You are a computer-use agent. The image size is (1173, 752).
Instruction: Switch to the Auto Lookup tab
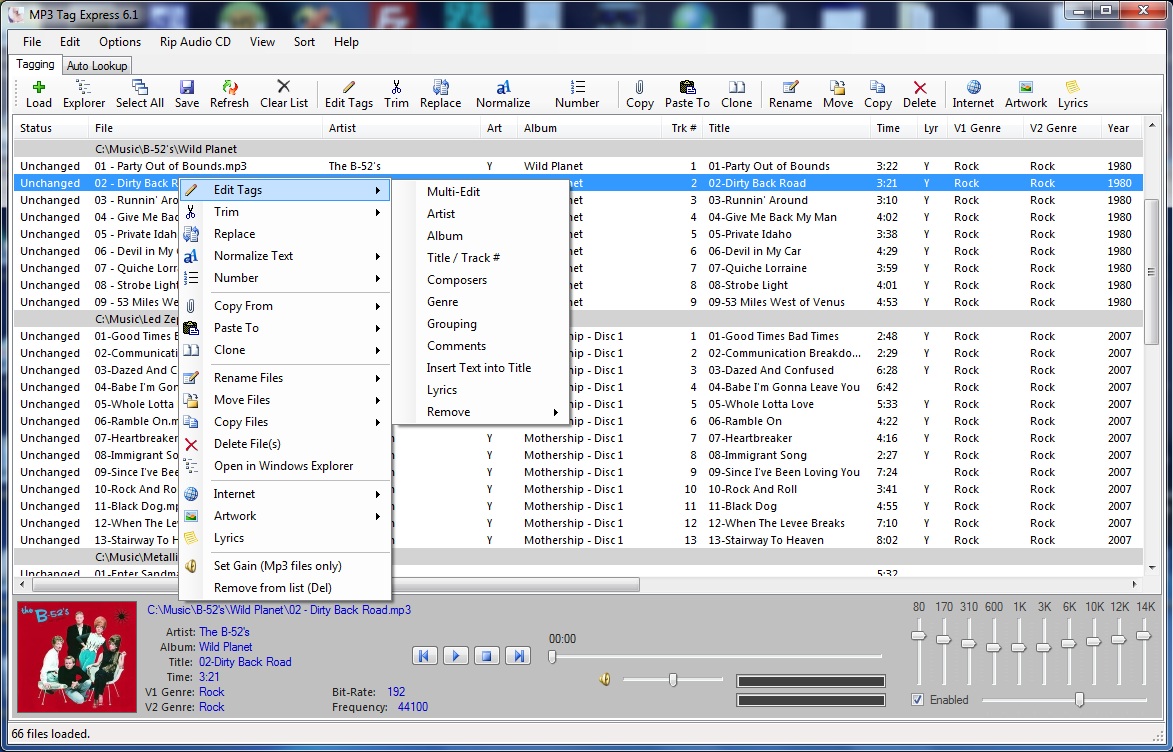96,65
